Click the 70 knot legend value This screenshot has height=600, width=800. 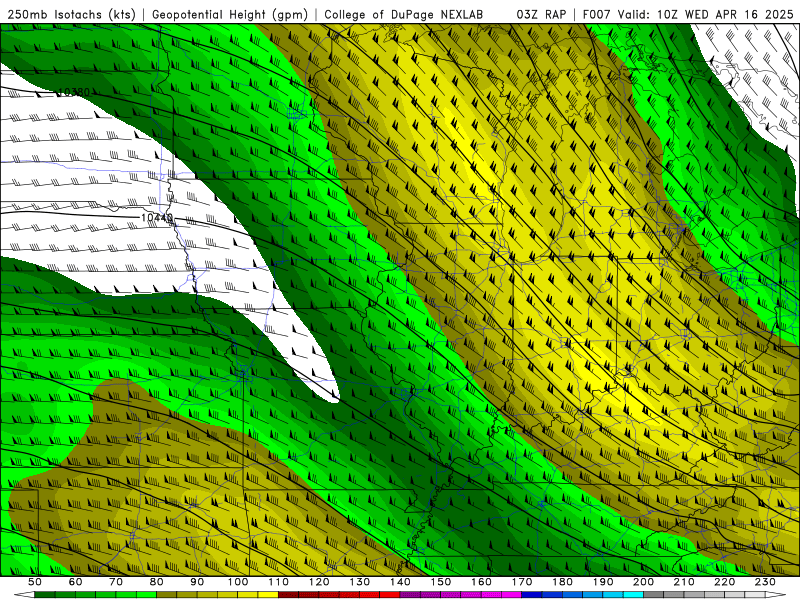116,582
